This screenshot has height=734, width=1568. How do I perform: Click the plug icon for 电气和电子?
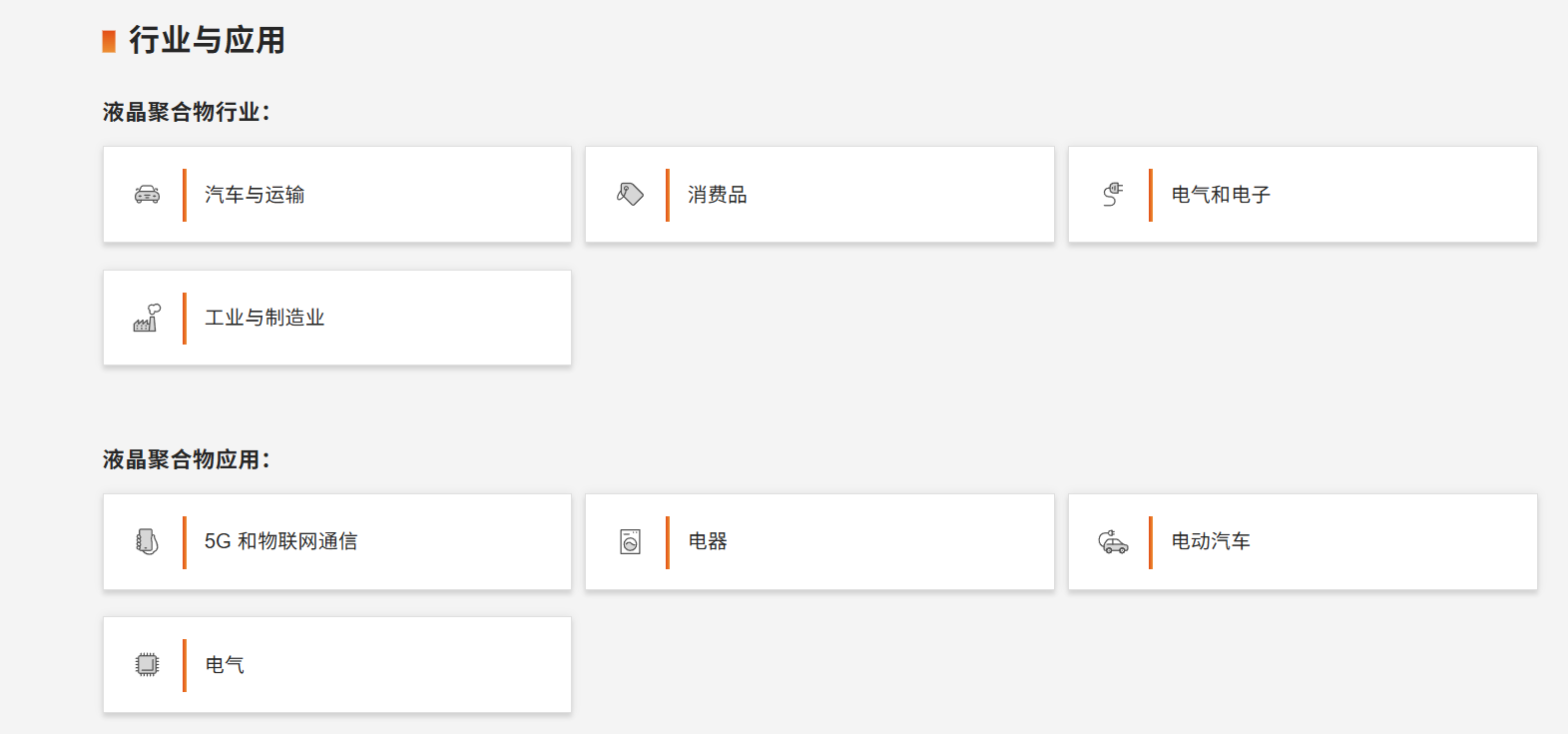pyautogui.click(x=1113, y=194)
